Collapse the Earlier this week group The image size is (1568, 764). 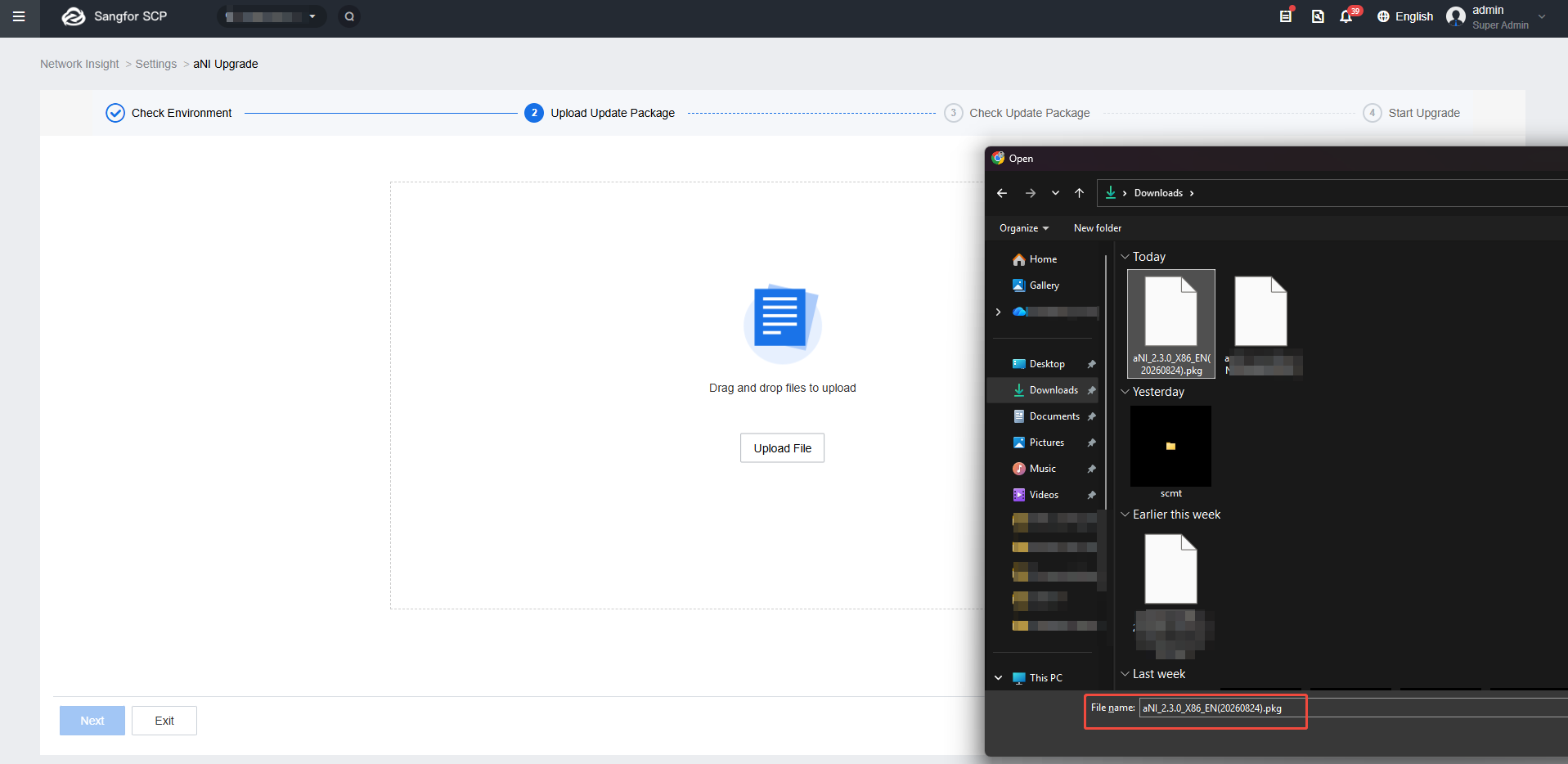pyautogui.click(x=1125, y=515)
